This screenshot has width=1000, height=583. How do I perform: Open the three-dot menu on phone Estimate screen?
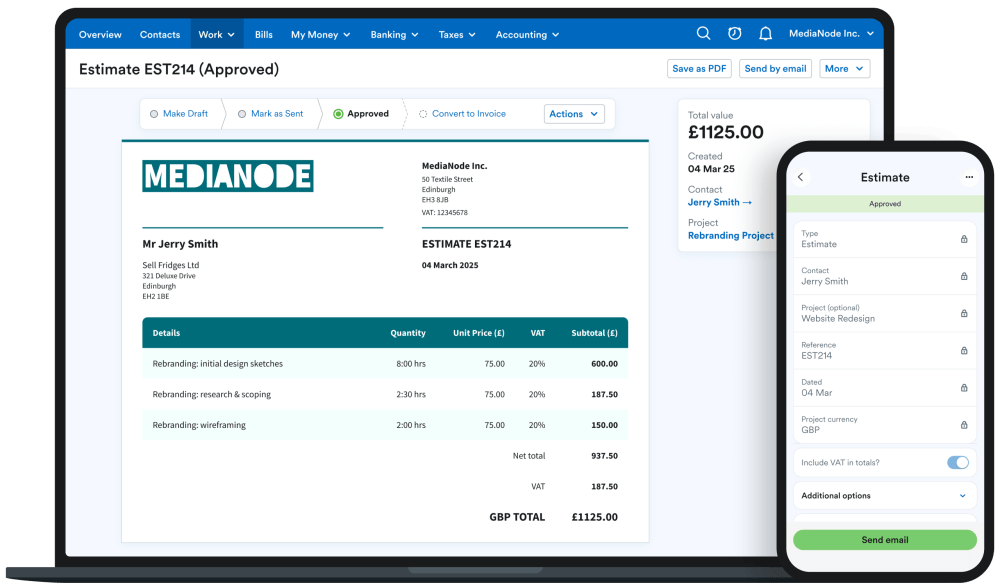[x=969, y=177]
